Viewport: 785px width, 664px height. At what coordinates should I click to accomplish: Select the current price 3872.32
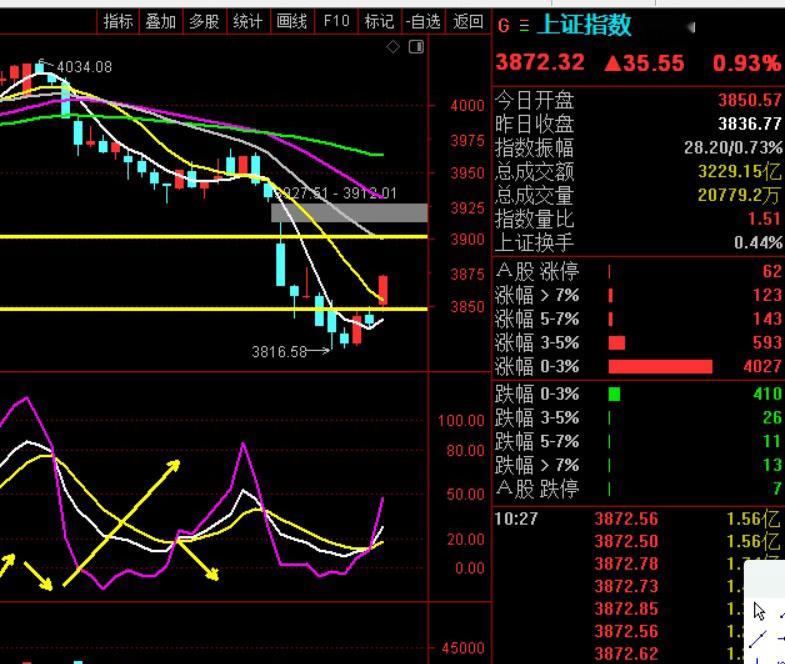pyautogui.click(x=540, y=63)
